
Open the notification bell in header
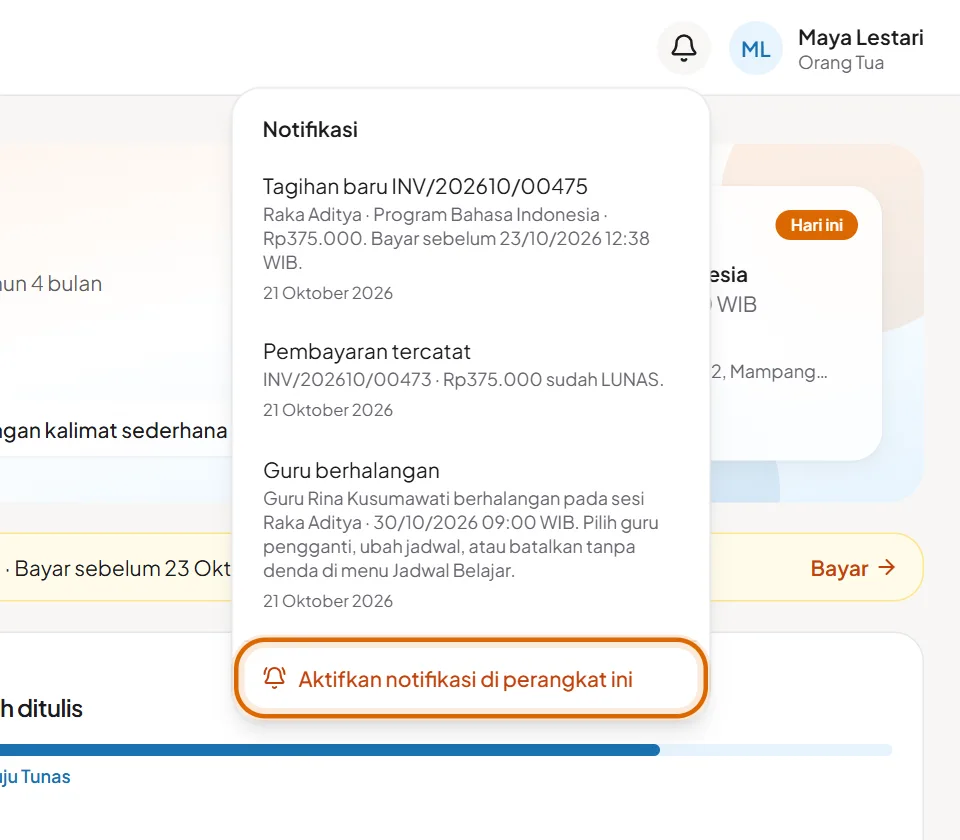tap(684, 48)
